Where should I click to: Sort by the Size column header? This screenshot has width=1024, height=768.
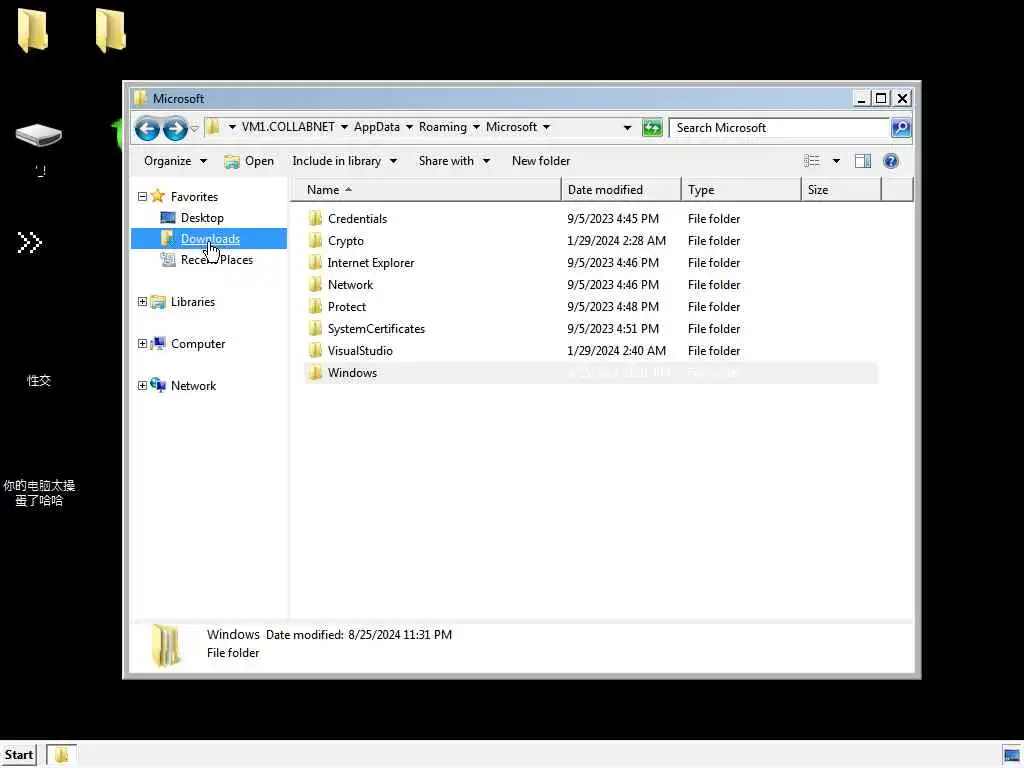tap(841, 189)
